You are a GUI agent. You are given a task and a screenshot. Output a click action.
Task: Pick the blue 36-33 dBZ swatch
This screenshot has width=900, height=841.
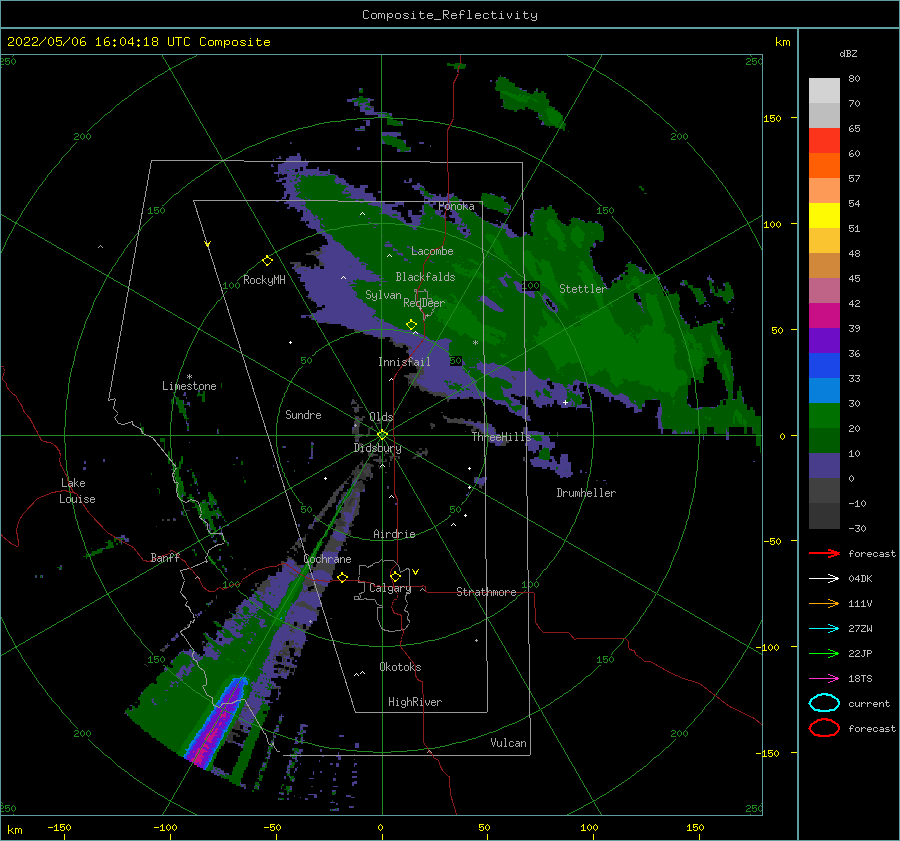click(824, 366)
